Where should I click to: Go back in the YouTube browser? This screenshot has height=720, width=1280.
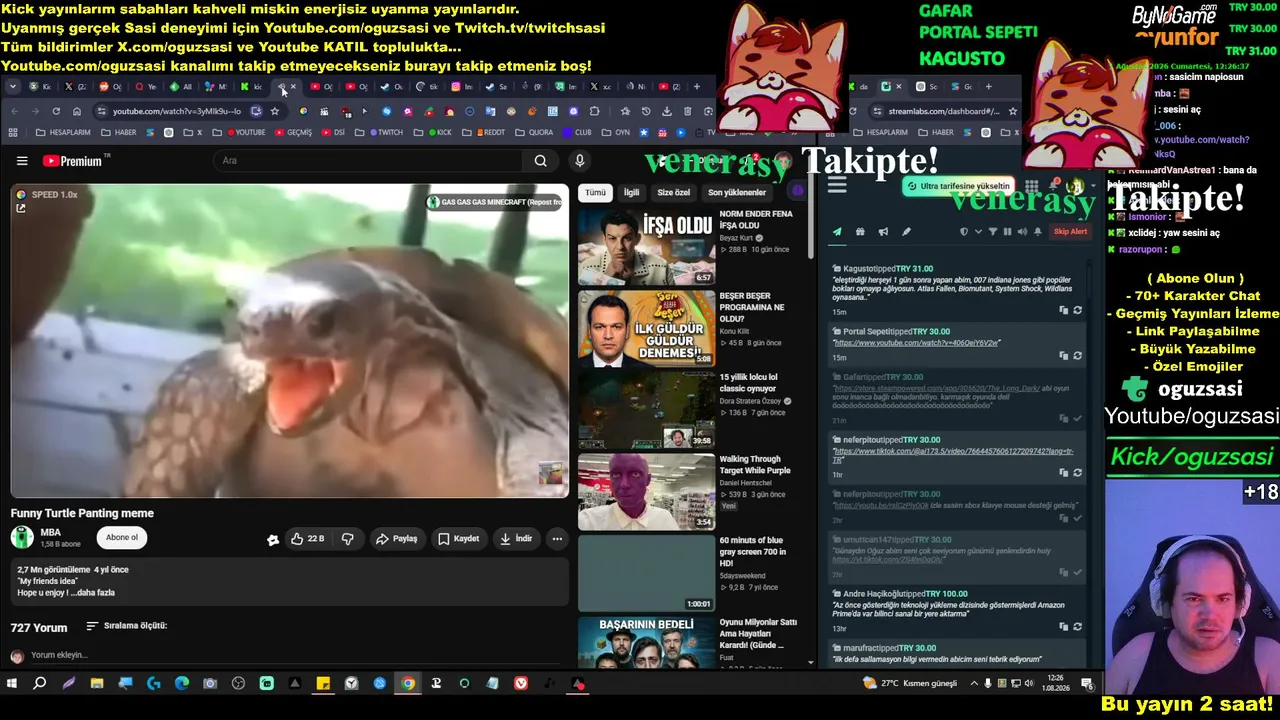[x=14, y=111]
